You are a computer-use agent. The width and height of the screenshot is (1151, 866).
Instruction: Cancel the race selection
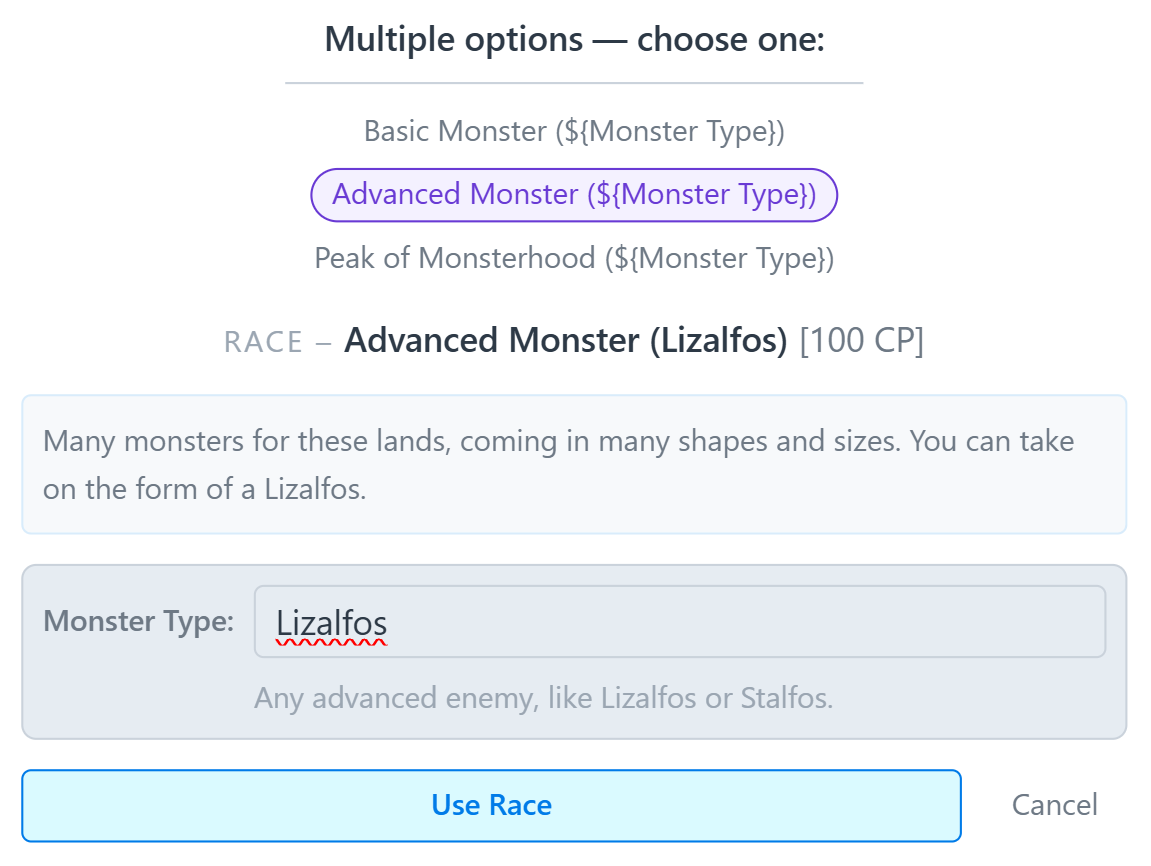[x=1054, y=805]
